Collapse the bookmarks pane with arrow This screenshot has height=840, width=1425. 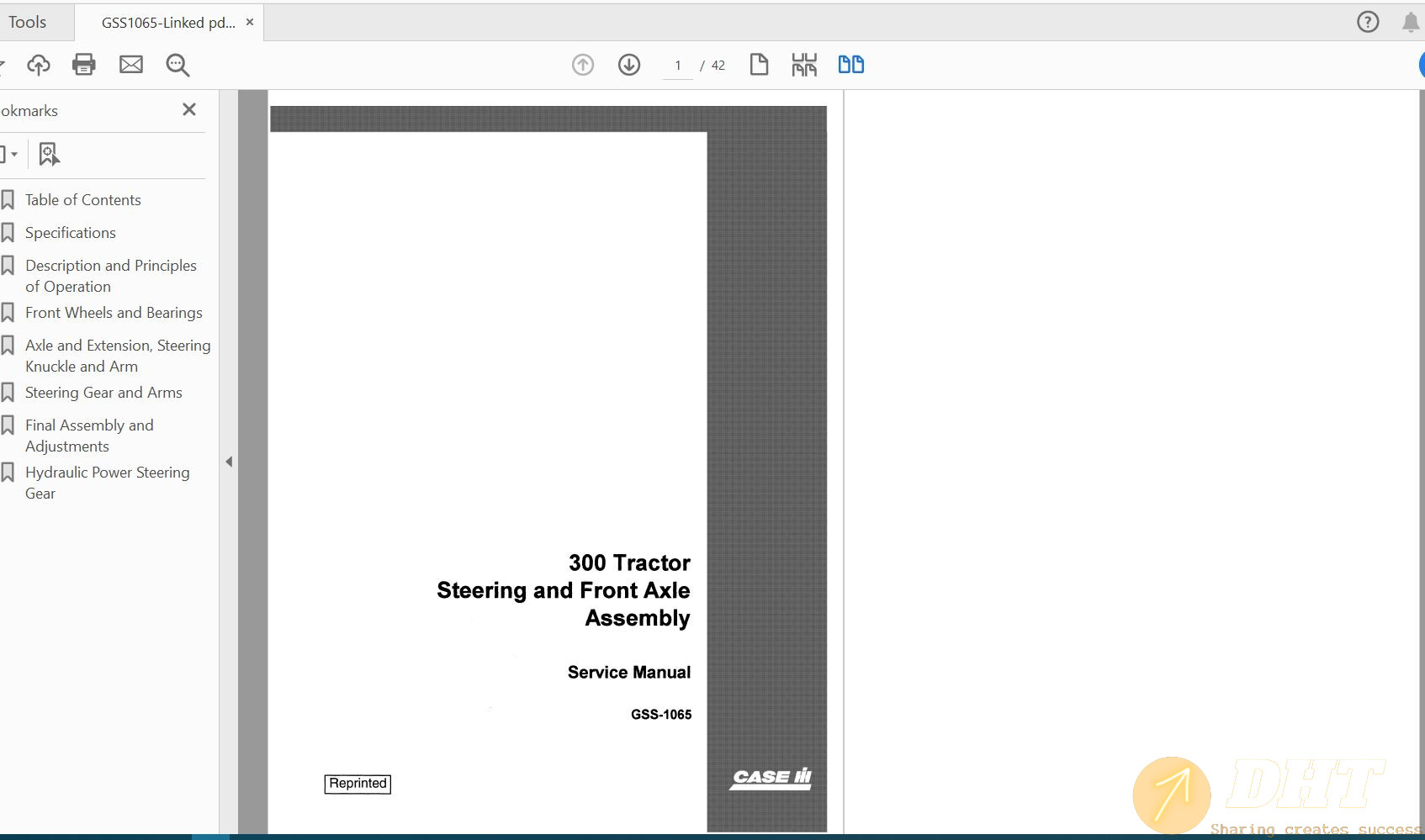229,462
